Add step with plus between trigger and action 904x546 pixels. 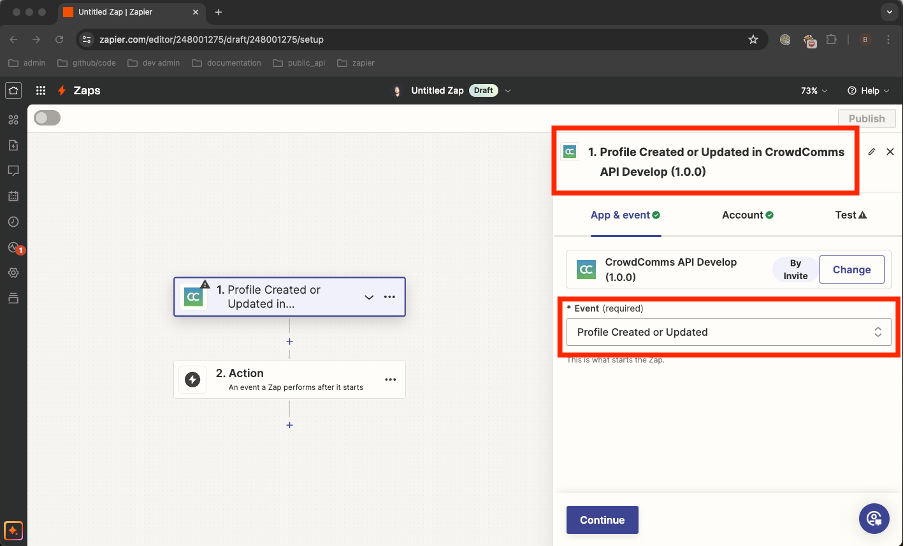290,341
